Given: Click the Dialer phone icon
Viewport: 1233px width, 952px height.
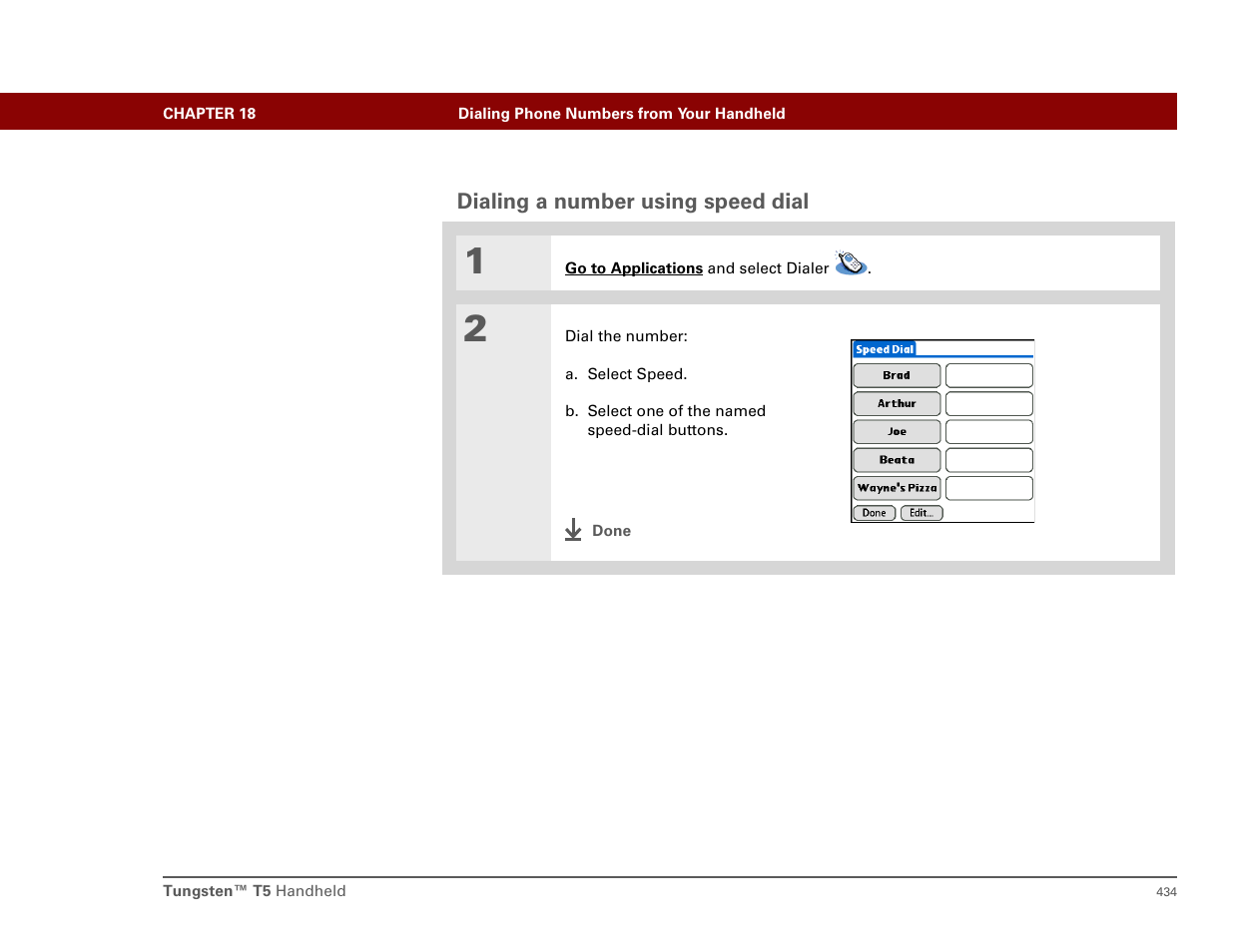Looking at the screenshot, I should pos(851,263).
